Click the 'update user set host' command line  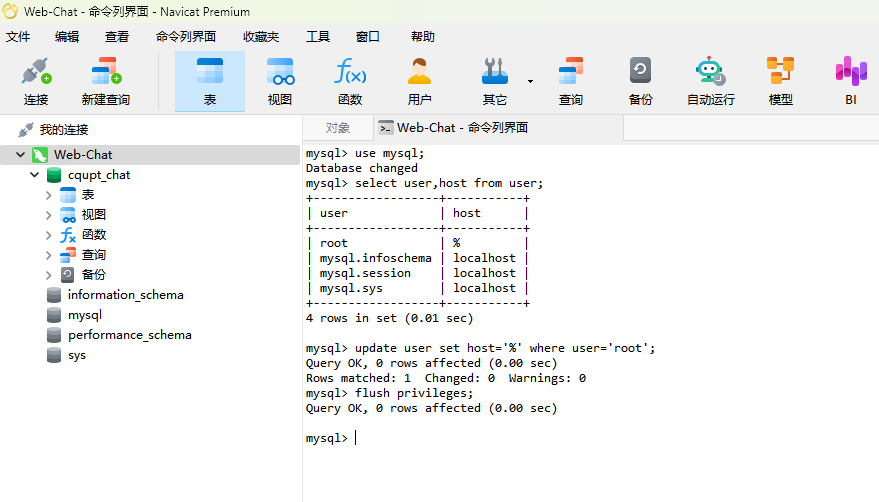click(480, 348)
